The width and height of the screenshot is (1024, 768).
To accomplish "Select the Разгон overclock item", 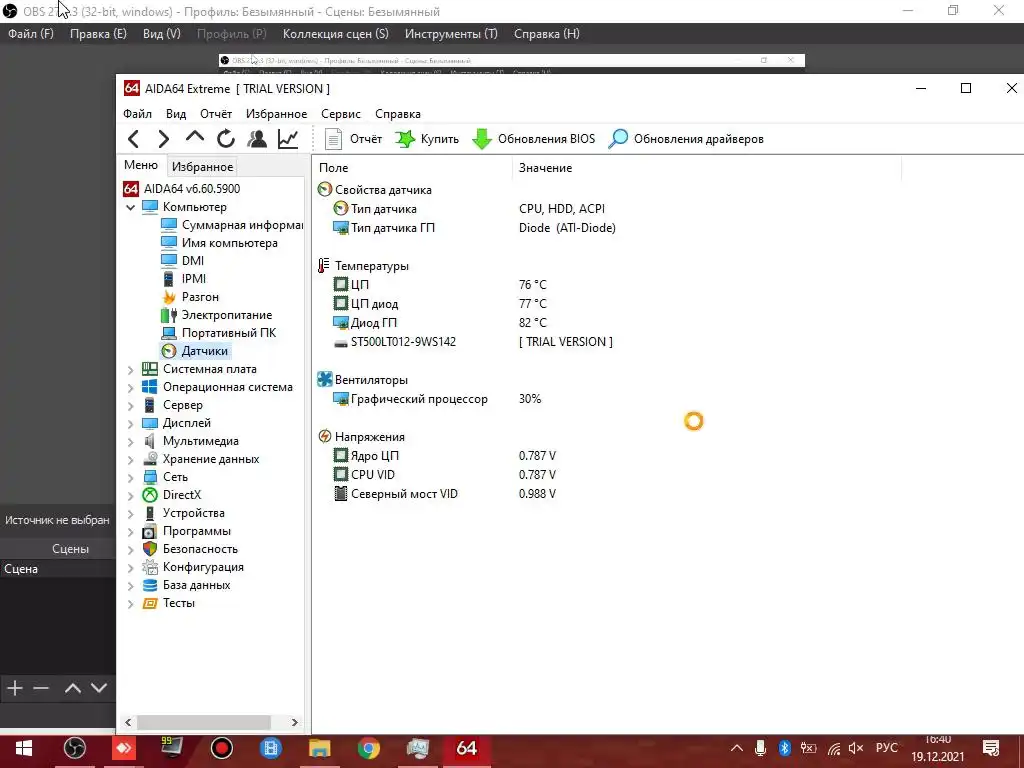I will (x=190, y=296).
